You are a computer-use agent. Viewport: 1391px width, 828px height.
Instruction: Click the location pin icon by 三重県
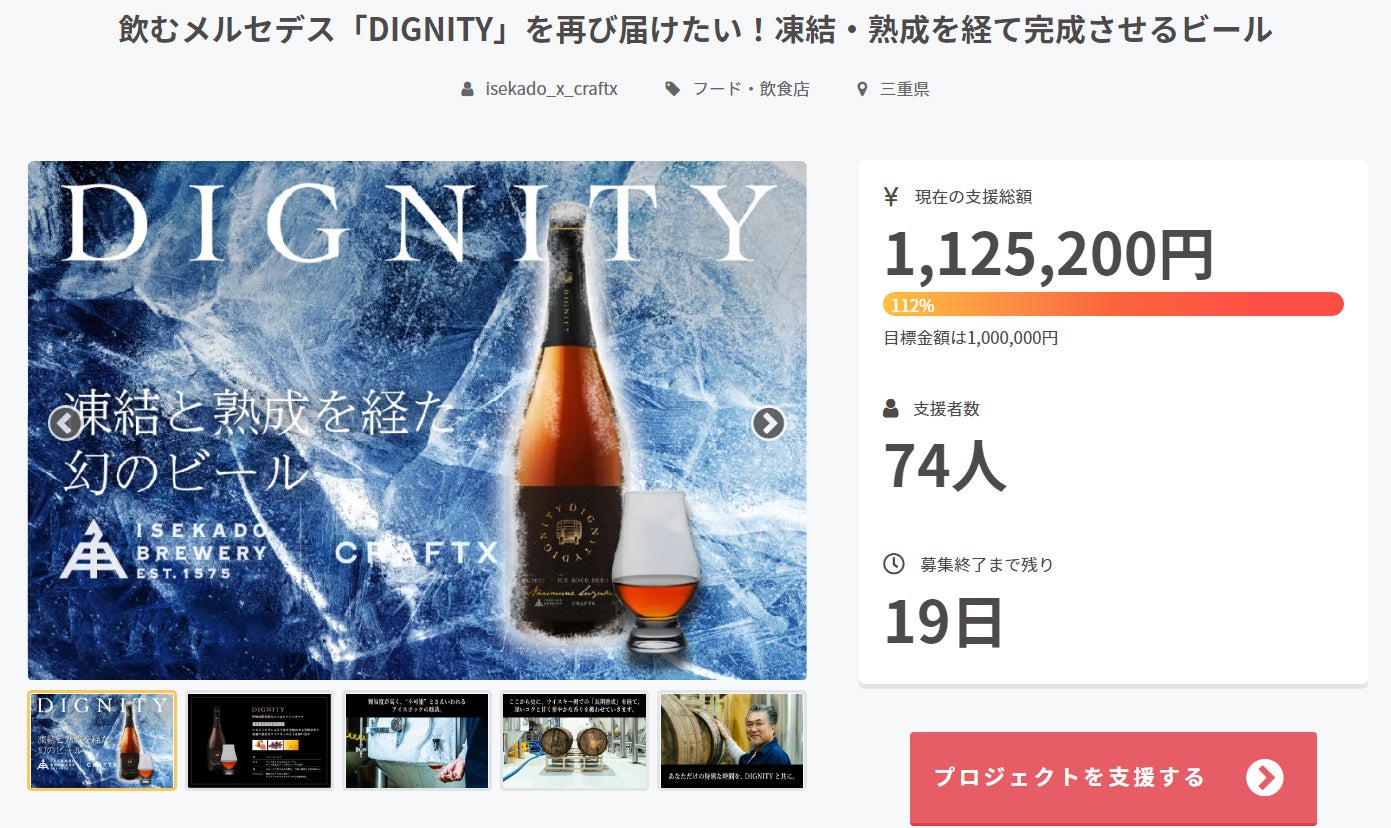(862, 89)
